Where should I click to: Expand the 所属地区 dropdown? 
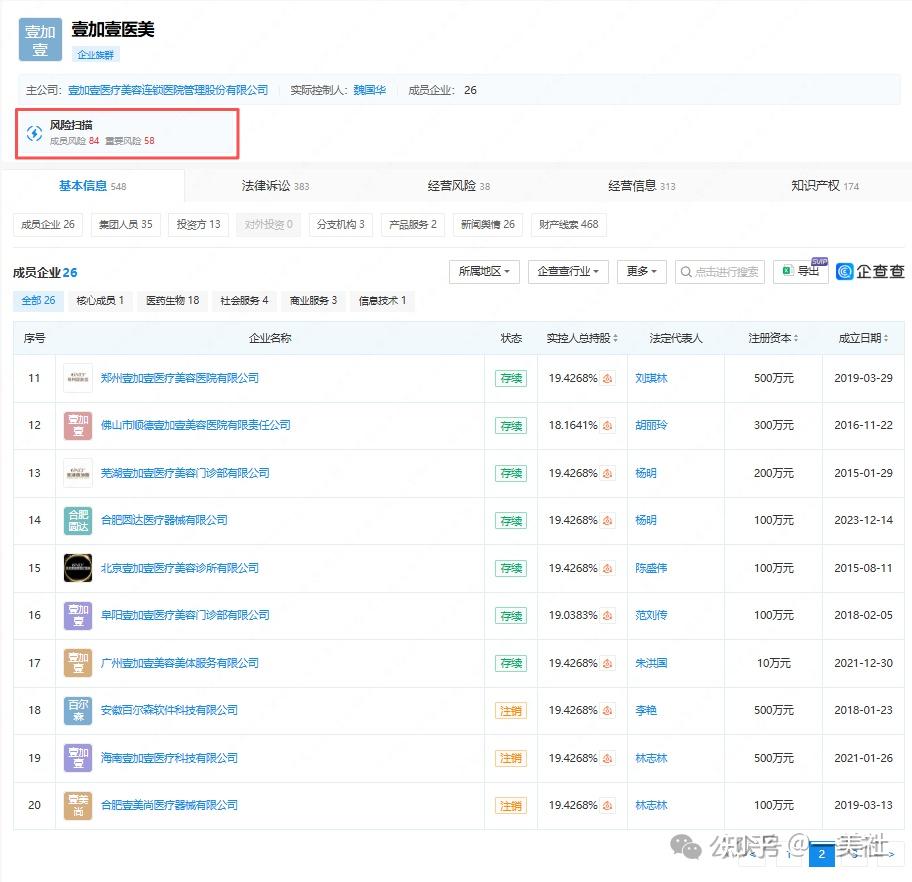484,272
